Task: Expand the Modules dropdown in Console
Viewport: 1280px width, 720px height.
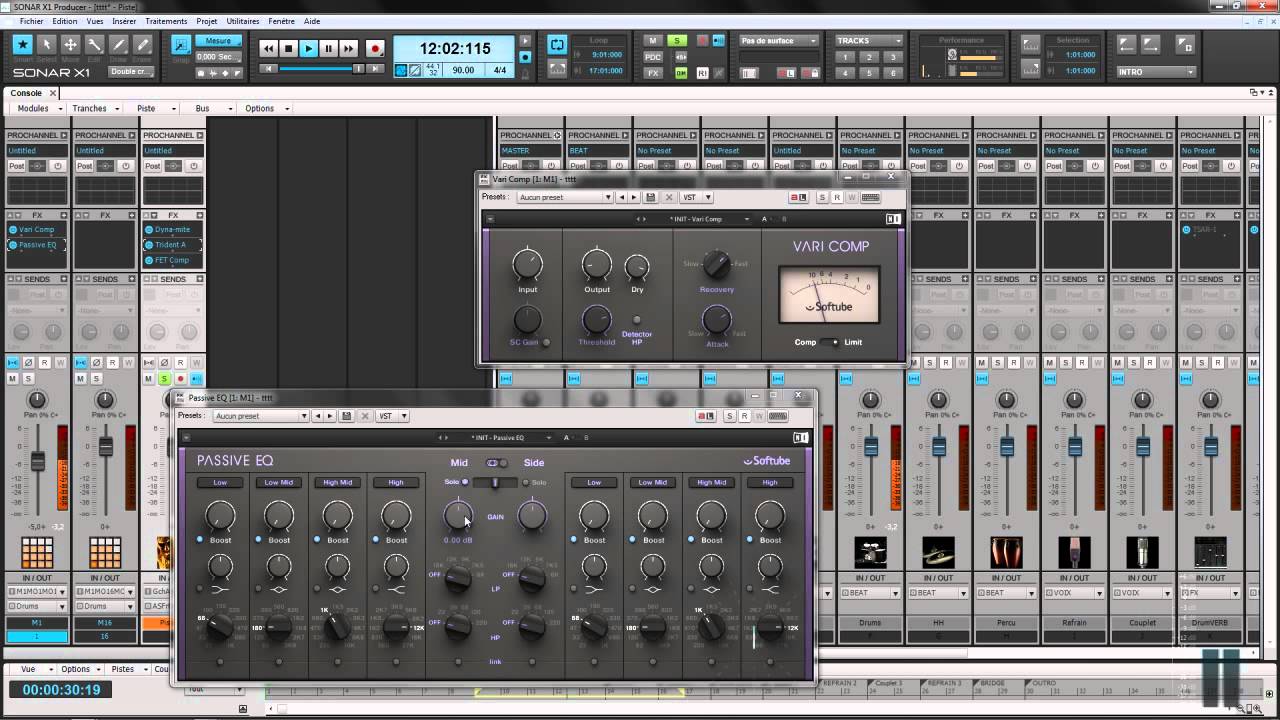Action: tap(40, 108)
